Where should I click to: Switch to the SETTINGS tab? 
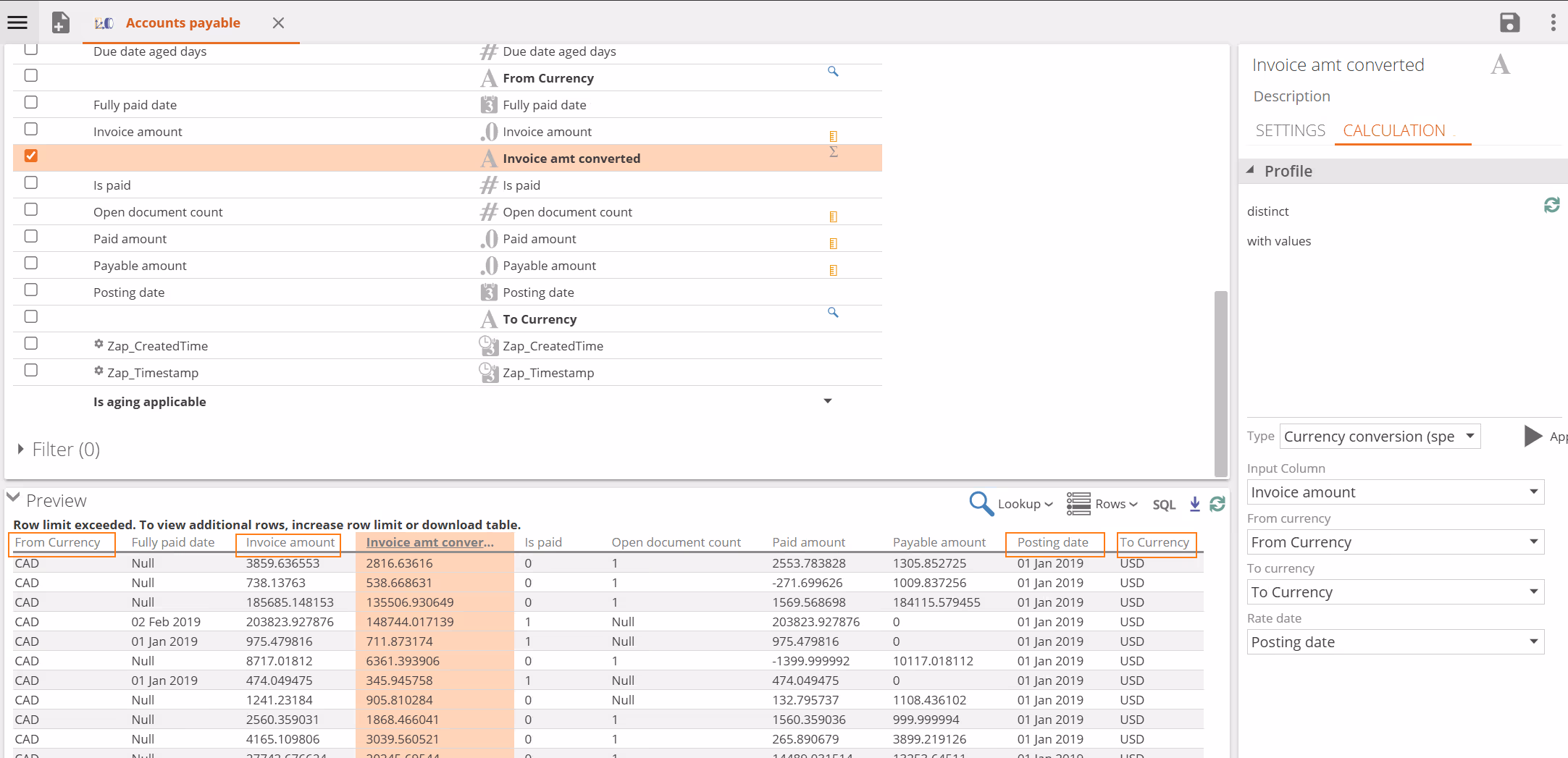pos(1290,130)
